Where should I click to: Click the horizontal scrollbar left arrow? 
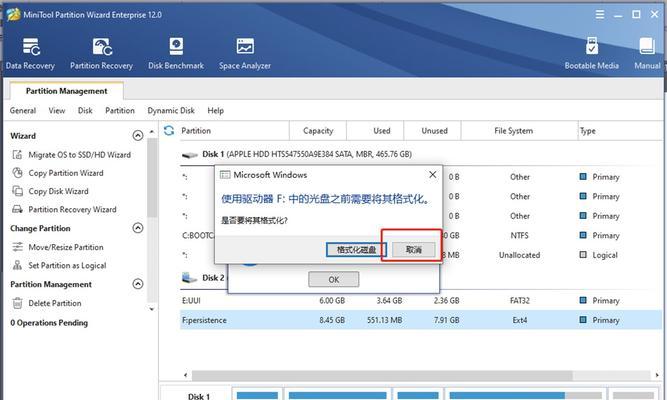[185, 375]
